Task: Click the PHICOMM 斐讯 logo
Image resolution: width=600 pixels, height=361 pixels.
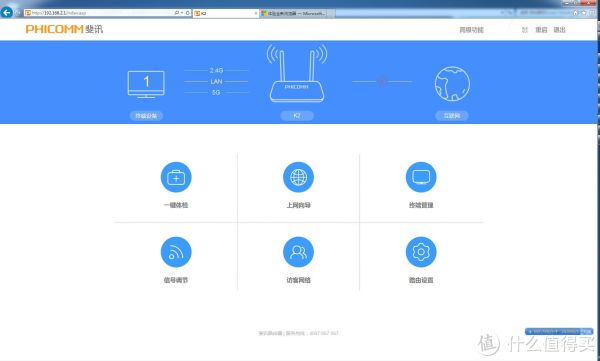Action: pyautogui.click(x=64, y=29)
